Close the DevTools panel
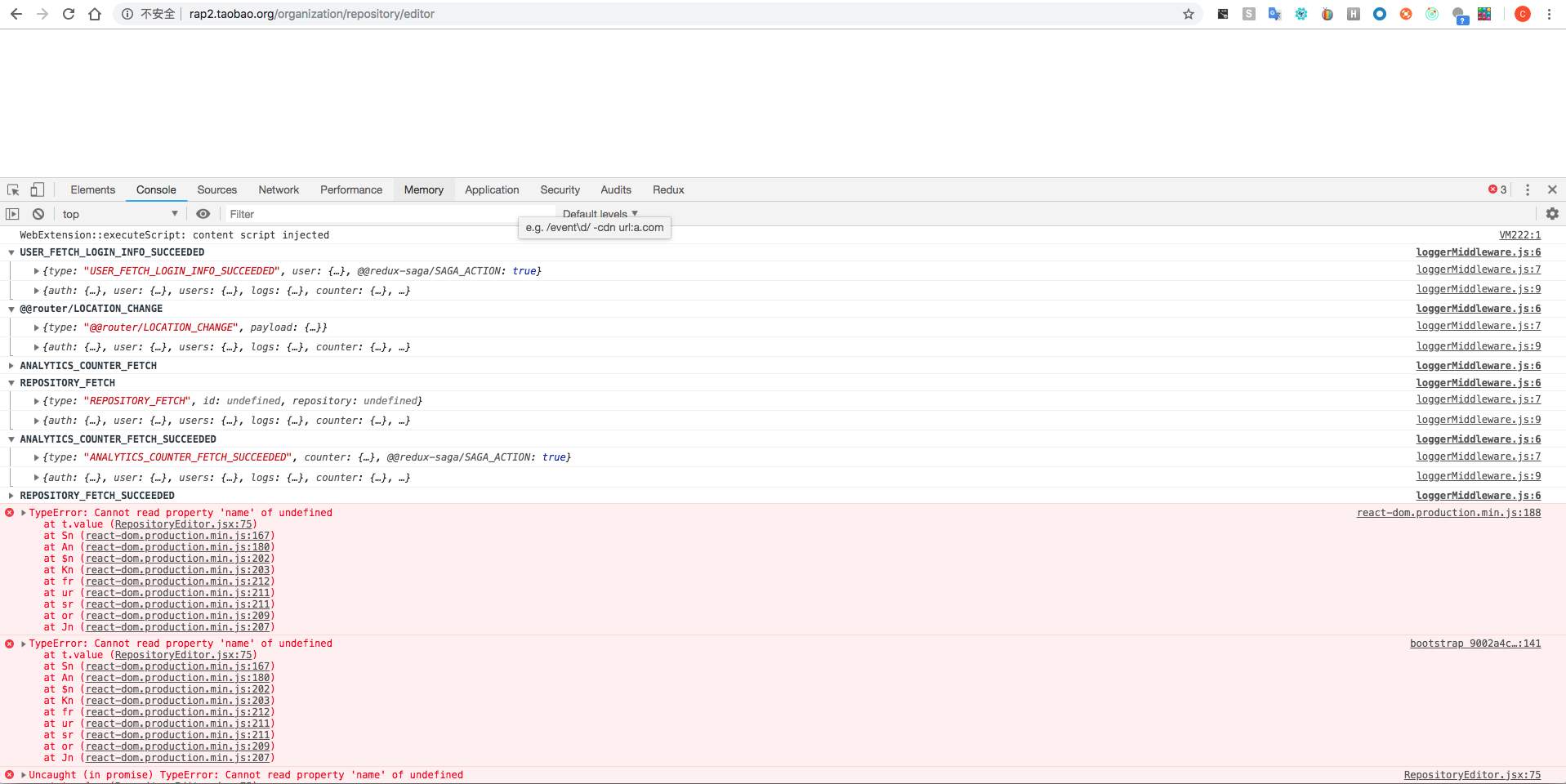1566x784 pixels. [x=1552, y=189]
